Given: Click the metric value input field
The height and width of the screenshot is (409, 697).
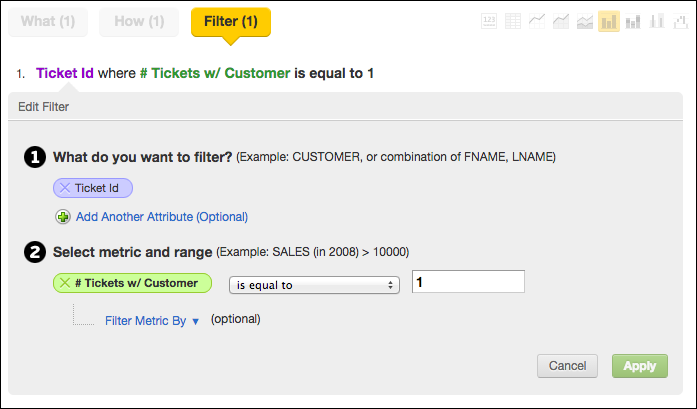Looking at the screenshot, I should pyautogui.click(x=468, y=283).
